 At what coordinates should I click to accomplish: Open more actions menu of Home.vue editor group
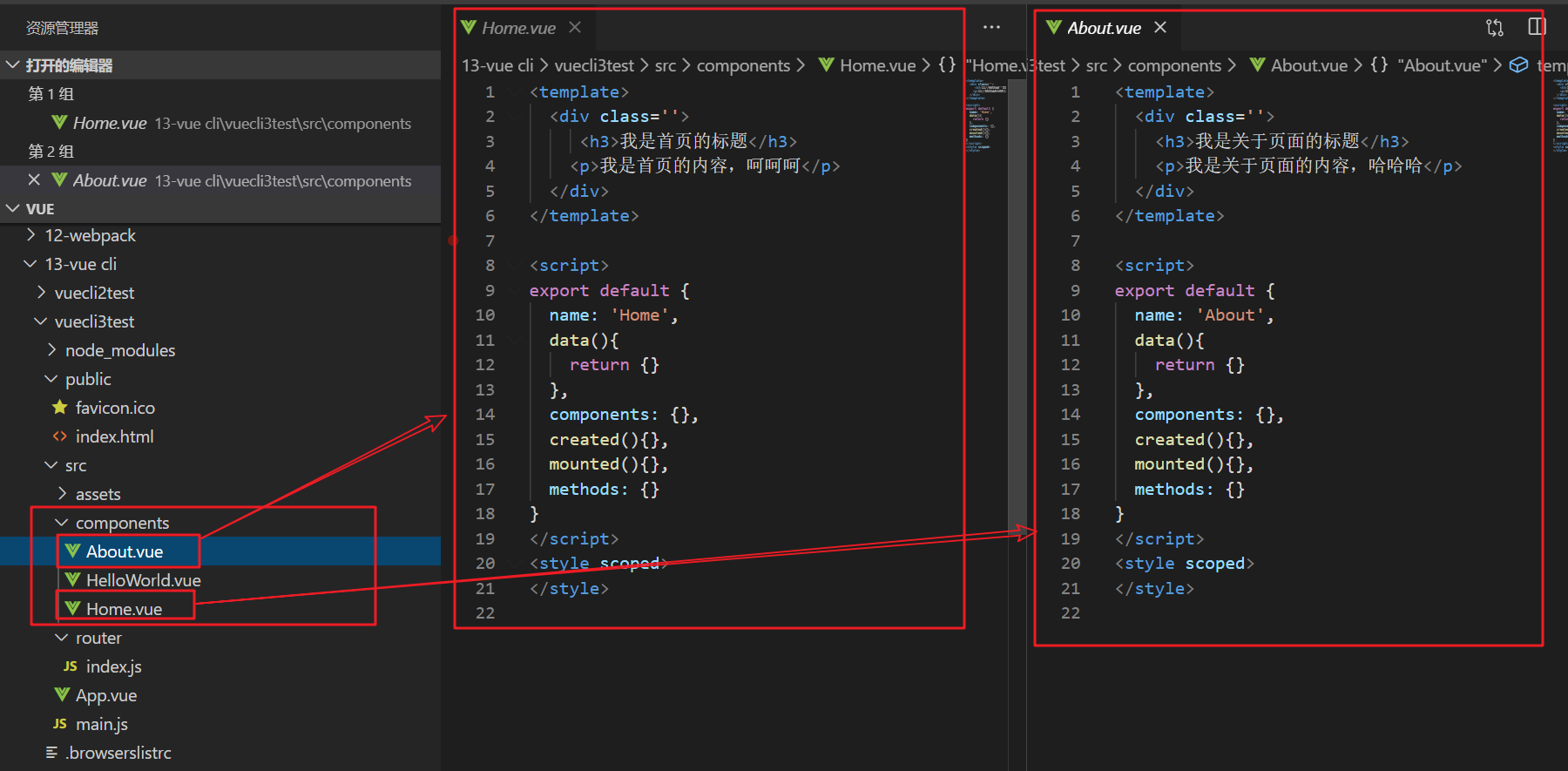[x=991, y=27]
